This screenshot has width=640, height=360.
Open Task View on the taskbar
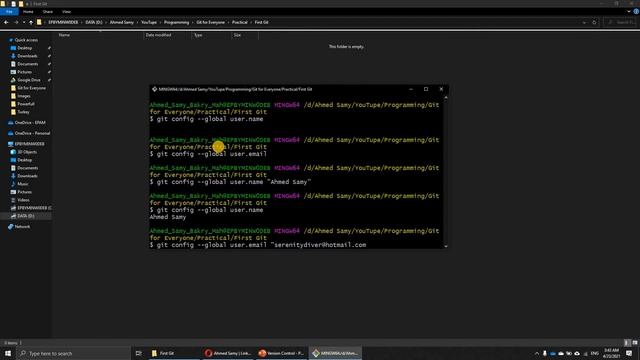[x=138, y=353]
